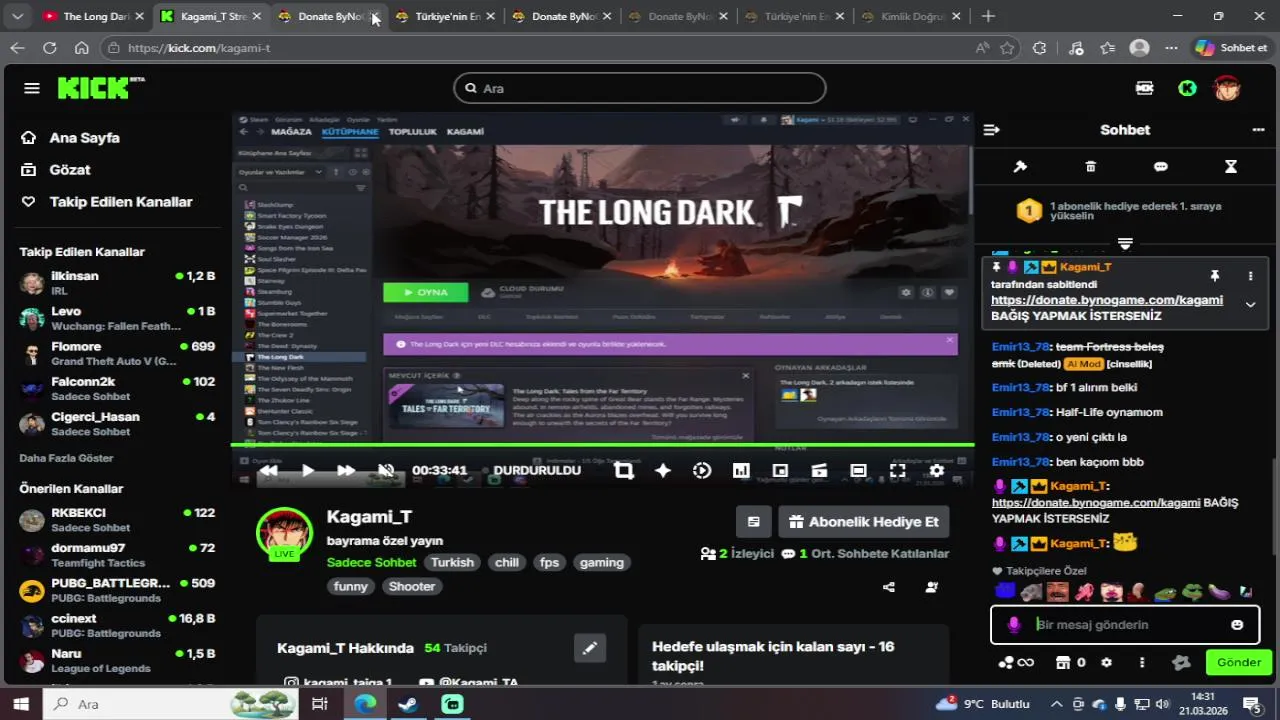Click the crop clip icon in player
Screen dimensions: 1280x720
click(624, 470)
